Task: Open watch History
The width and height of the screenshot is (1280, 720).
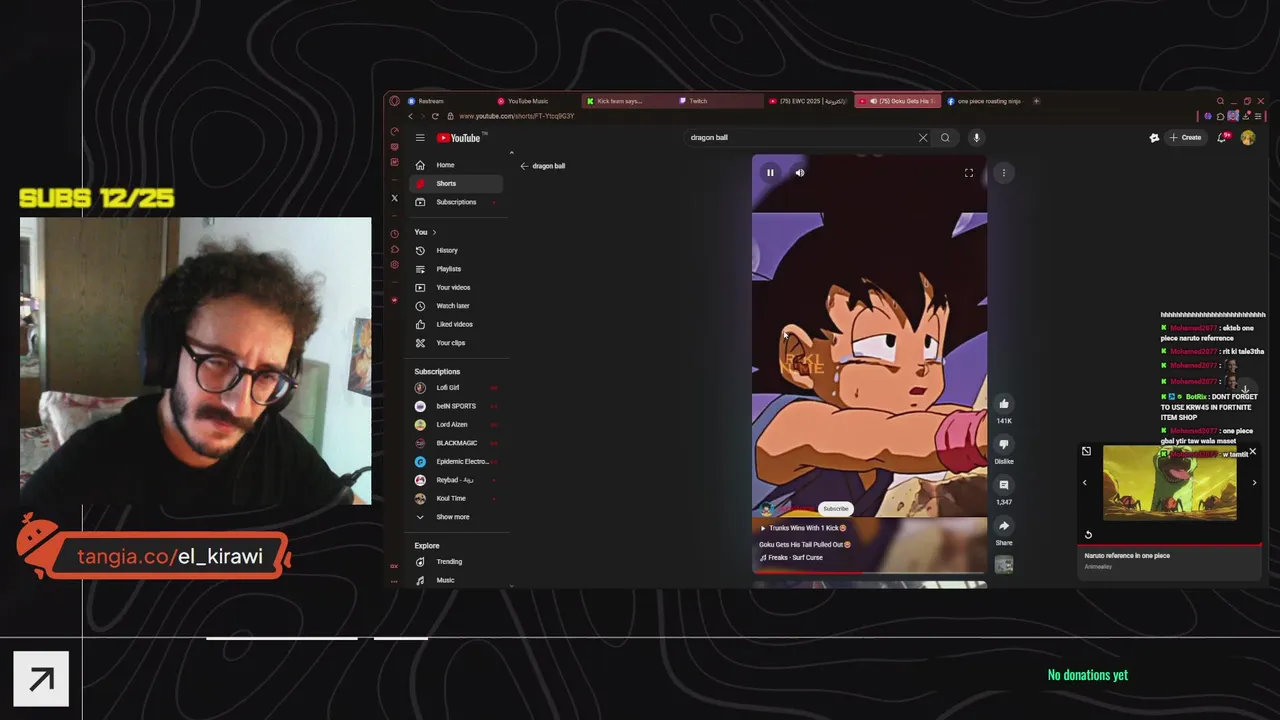Action: (456, 250)
